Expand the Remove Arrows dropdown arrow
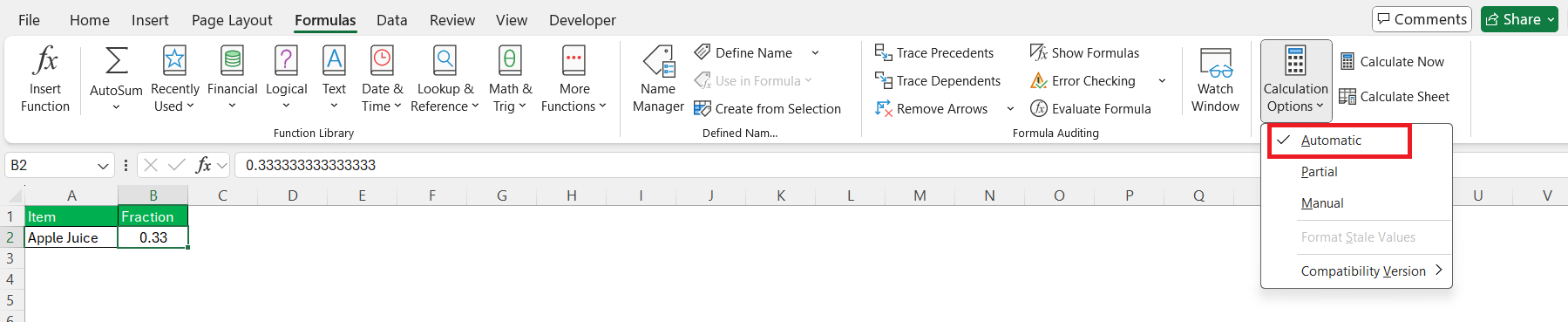 point(1010,109)
